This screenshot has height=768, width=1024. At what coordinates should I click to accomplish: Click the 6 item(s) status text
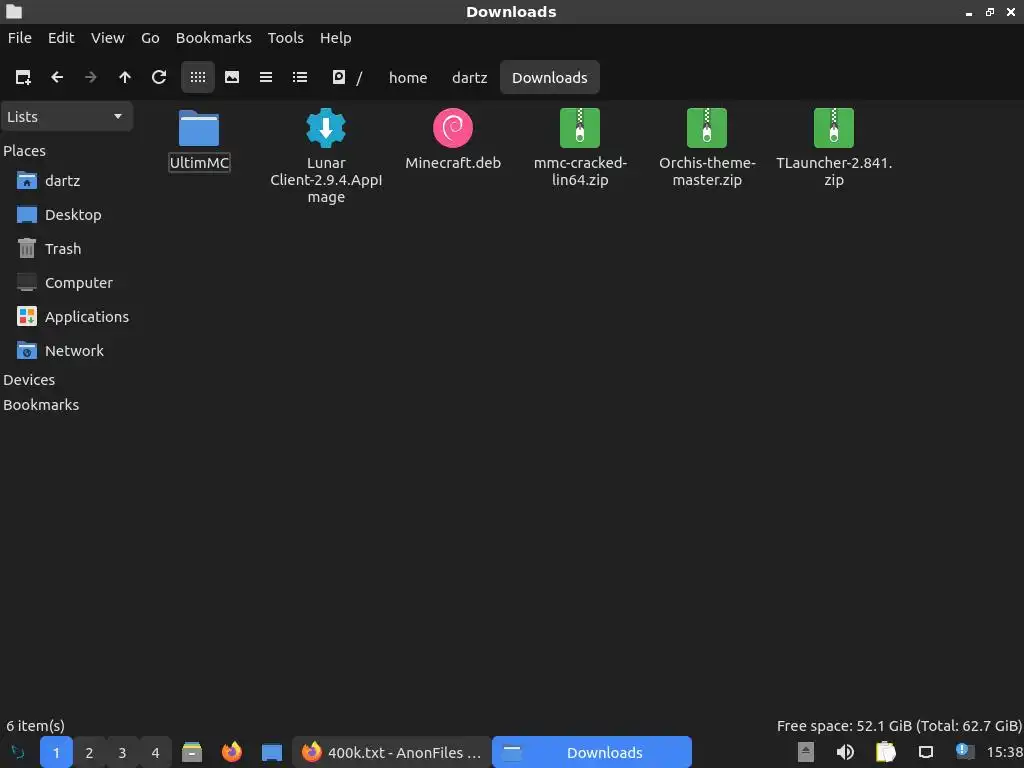click(x=35, y=726)
